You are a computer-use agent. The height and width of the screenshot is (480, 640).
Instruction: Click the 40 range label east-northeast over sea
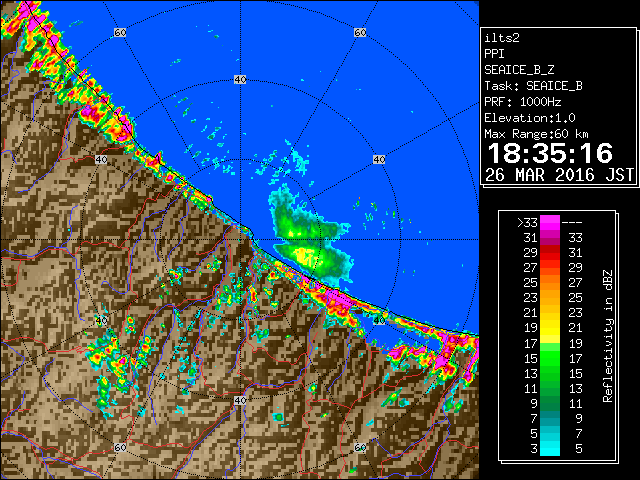(x=379, y=160)
